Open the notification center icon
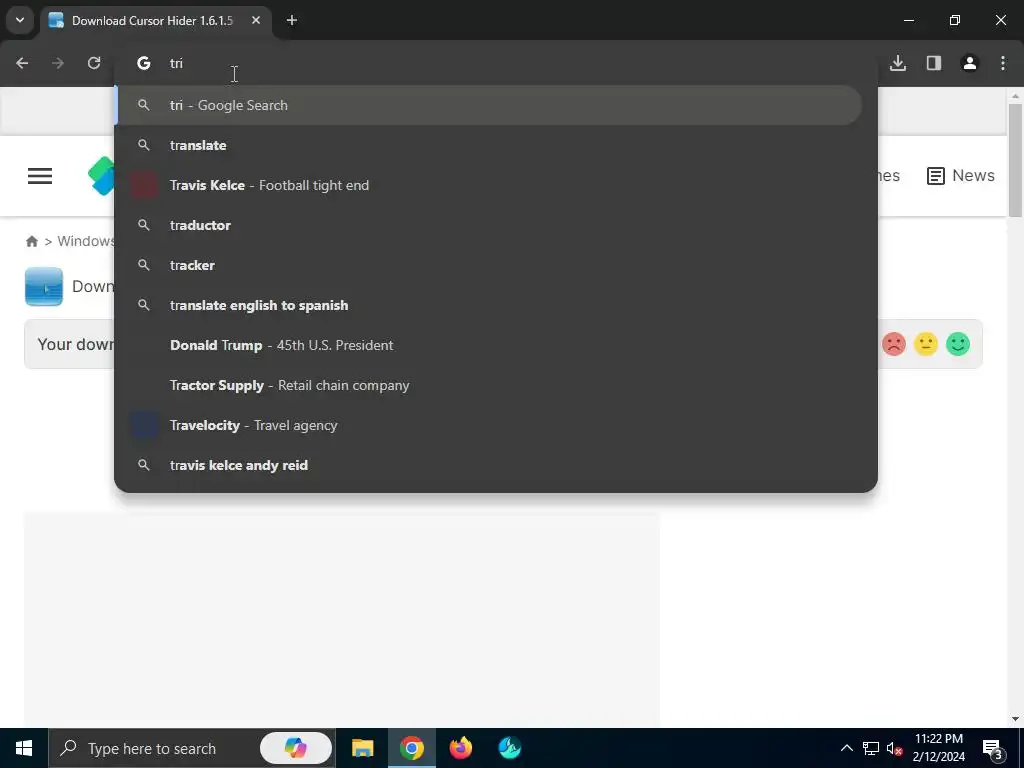 [x=993, y=749]
